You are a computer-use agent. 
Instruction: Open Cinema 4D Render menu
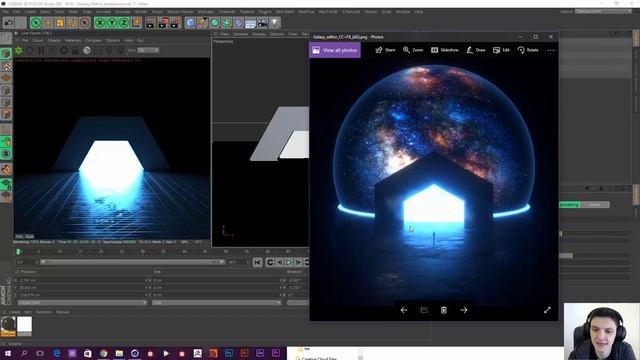point(141,12)
